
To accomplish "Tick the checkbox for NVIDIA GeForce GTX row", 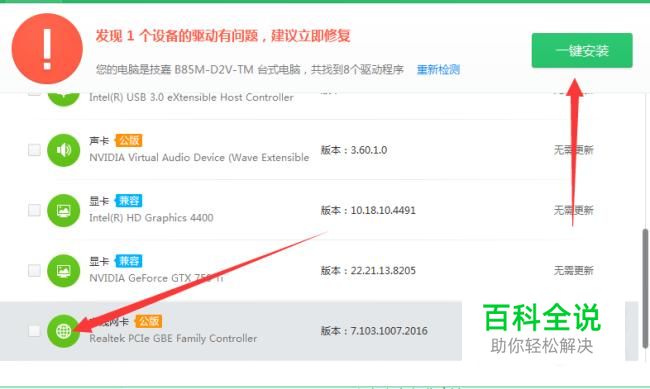I will coord(34,270).
